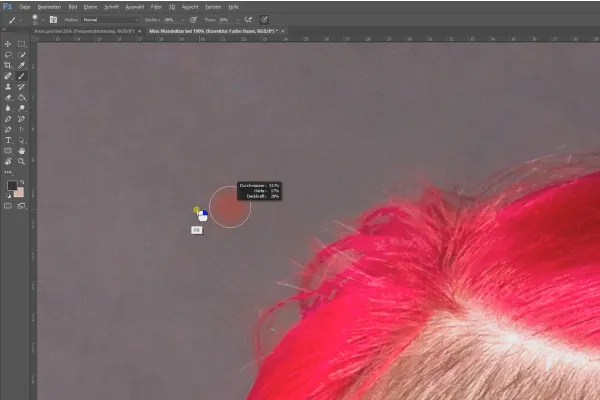Swap foreground and background colors
The image size is (600, 400).
pyautogui.click(x=22, y=182)
